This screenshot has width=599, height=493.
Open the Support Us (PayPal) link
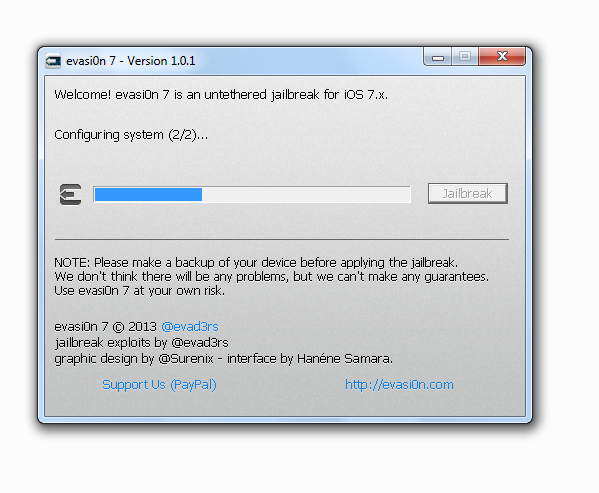[159, 385]
